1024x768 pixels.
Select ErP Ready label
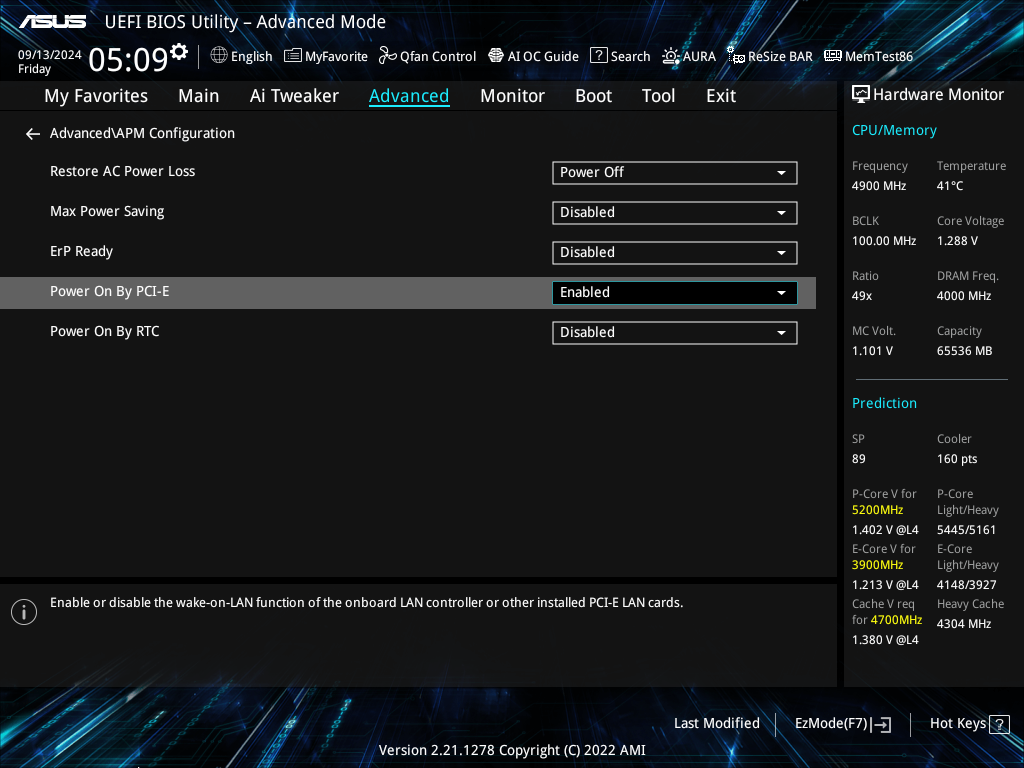tap(82, 251)
